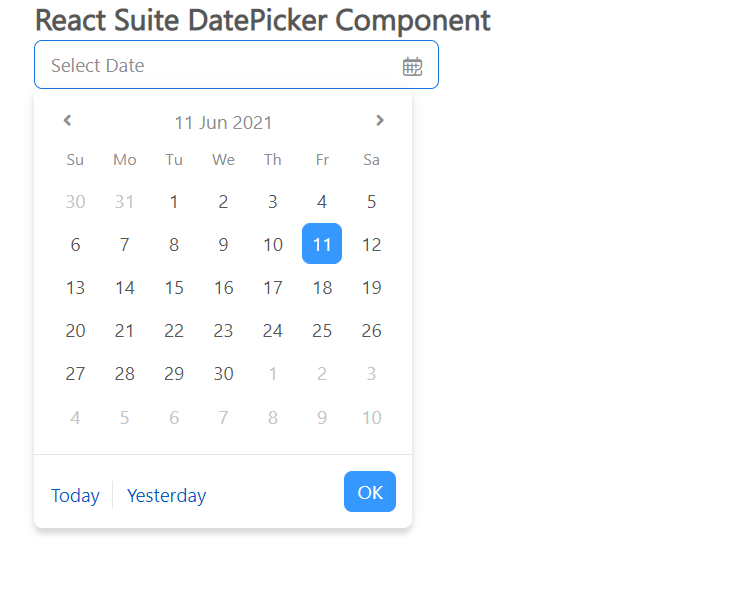The height and width of the screenshot is (601, 751).
Task: Select June 17 on the calendar
Action: pyautogui.click(x=273, y=288)
